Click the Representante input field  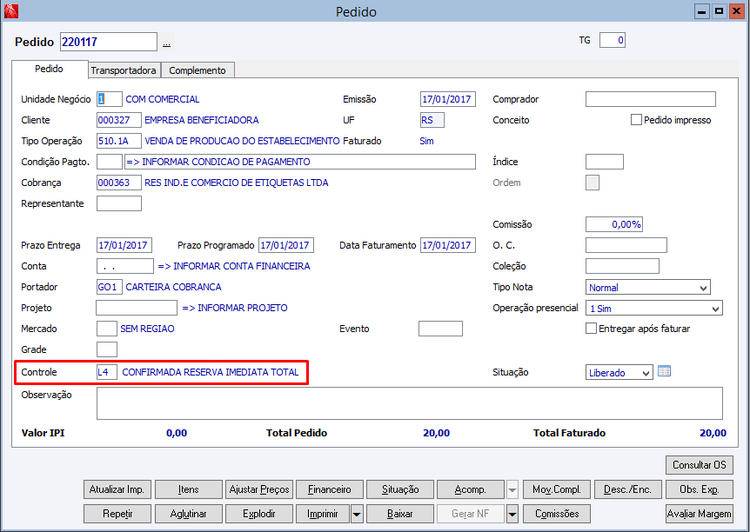[x=119, y=203]
